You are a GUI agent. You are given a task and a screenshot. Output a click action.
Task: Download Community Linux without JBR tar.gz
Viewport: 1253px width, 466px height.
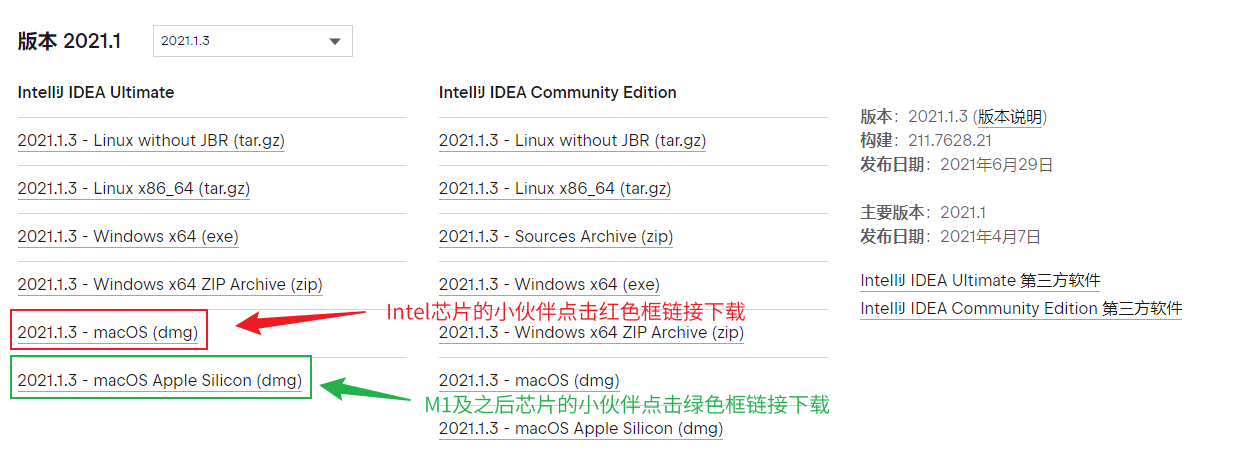pos(572,141)
